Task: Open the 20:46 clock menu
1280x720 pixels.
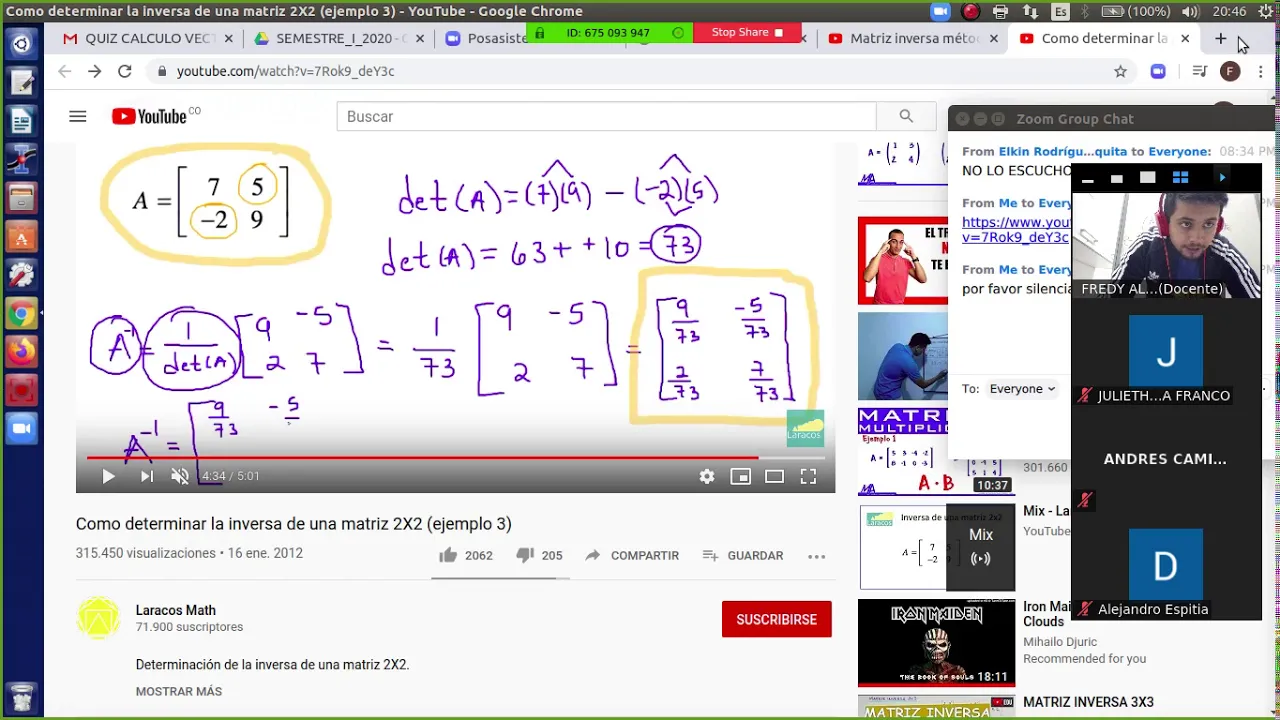Action: tap(1230, 11)
